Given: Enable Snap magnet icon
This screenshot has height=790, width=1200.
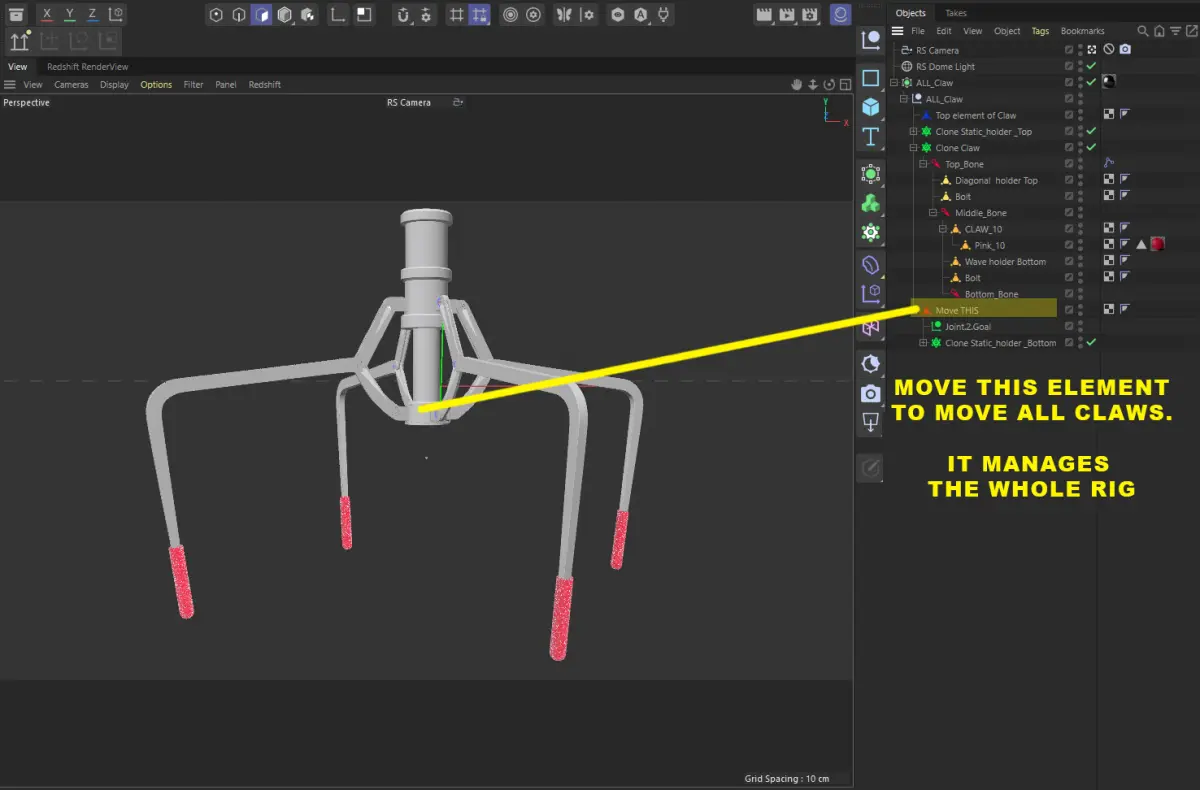Looking at the screenshot, I should click(402, 15).
